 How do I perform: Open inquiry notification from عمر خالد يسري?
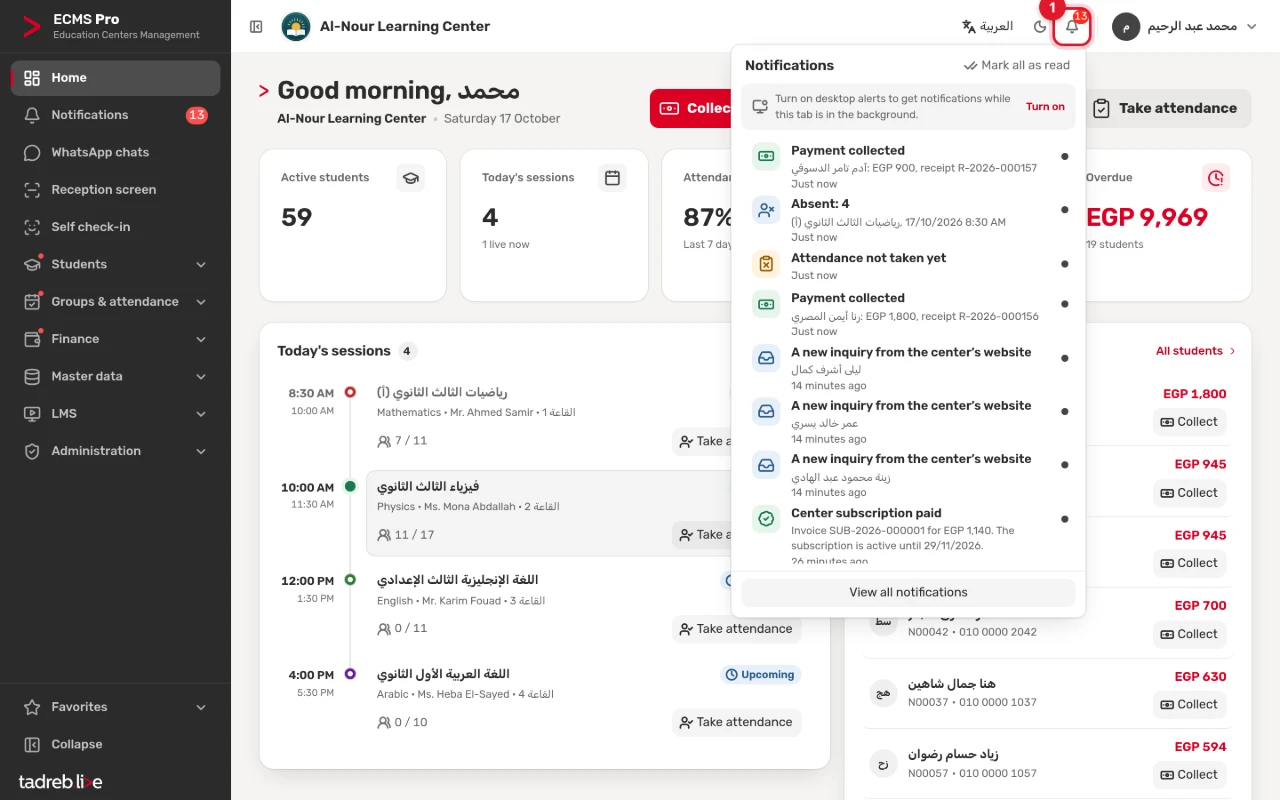coord(908,422)
